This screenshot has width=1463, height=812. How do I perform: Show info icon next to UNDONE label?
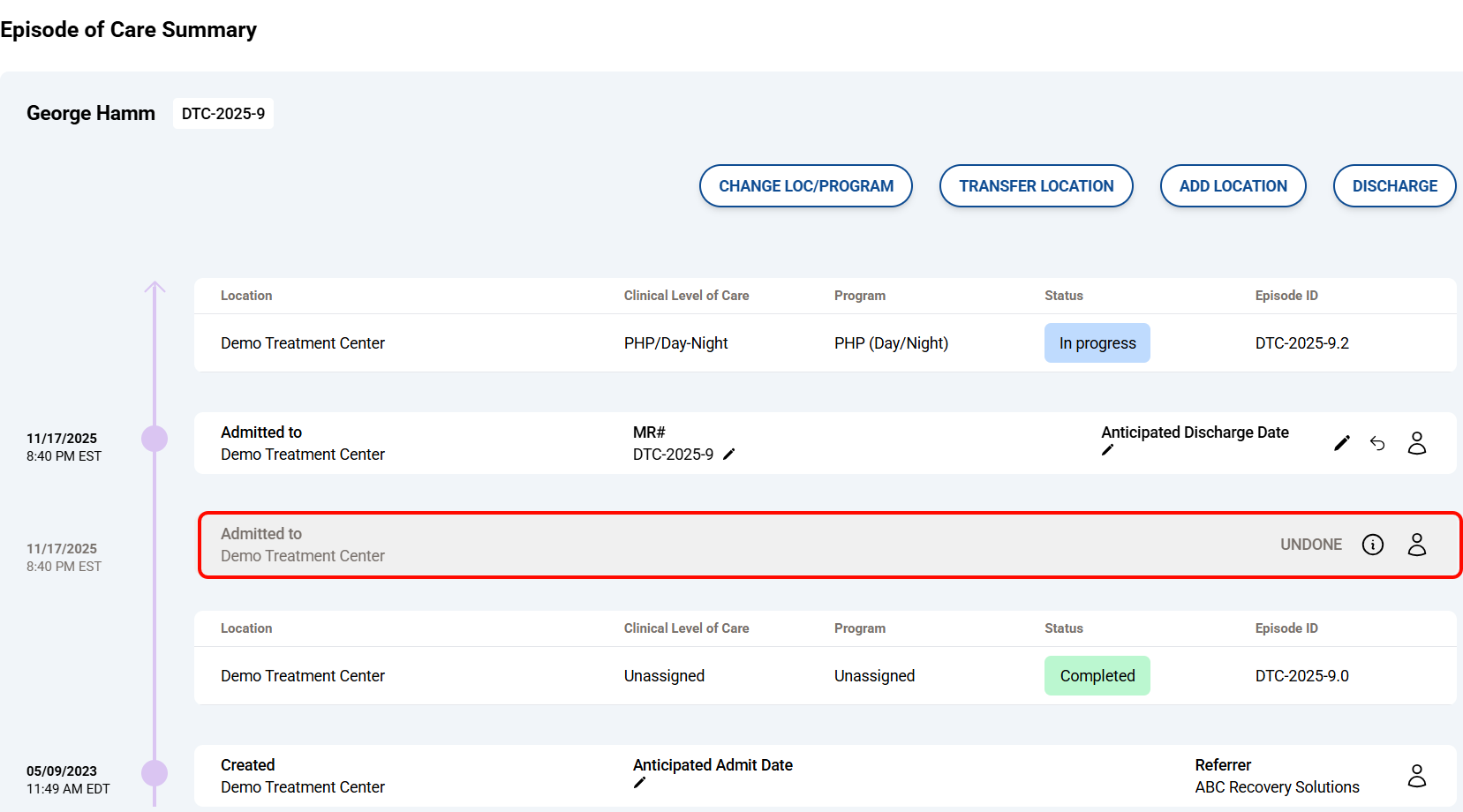click(1373, 545)
